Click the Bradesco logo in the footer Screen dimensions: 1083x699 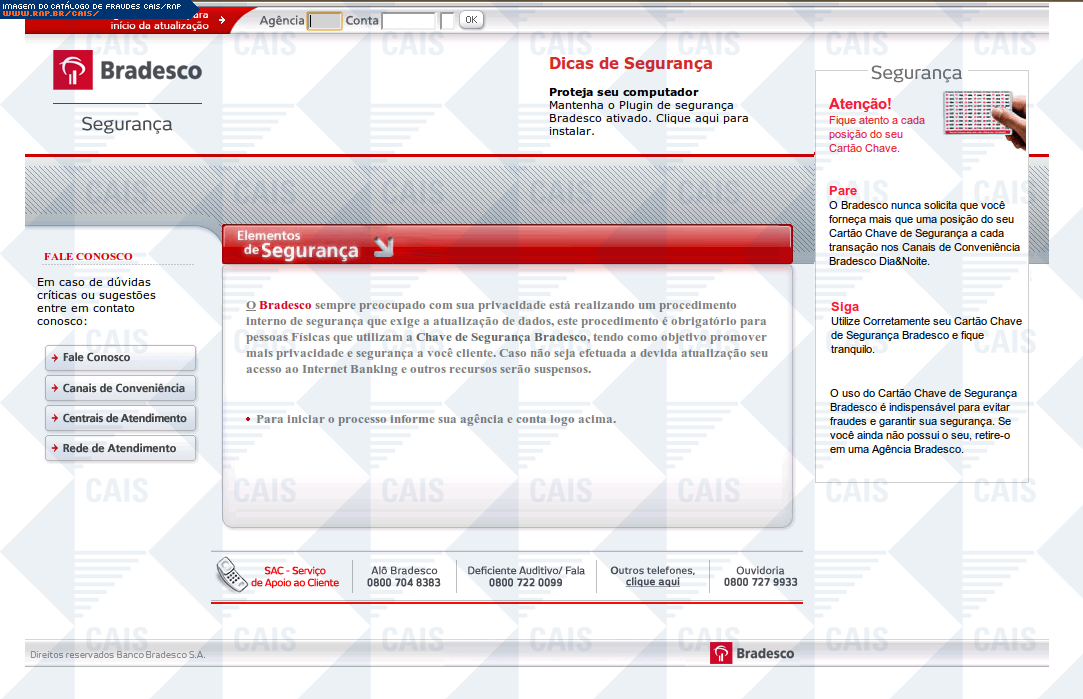pos(752,653)
